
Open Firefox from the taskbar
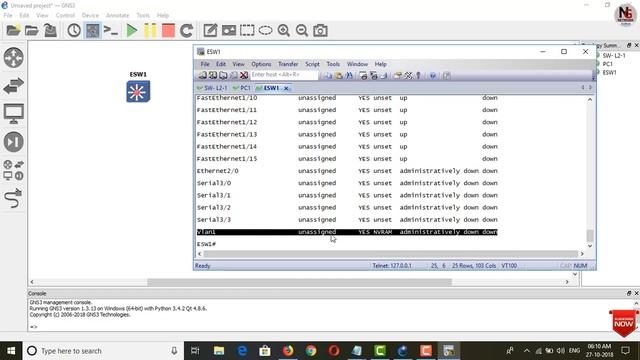point(288,351)
